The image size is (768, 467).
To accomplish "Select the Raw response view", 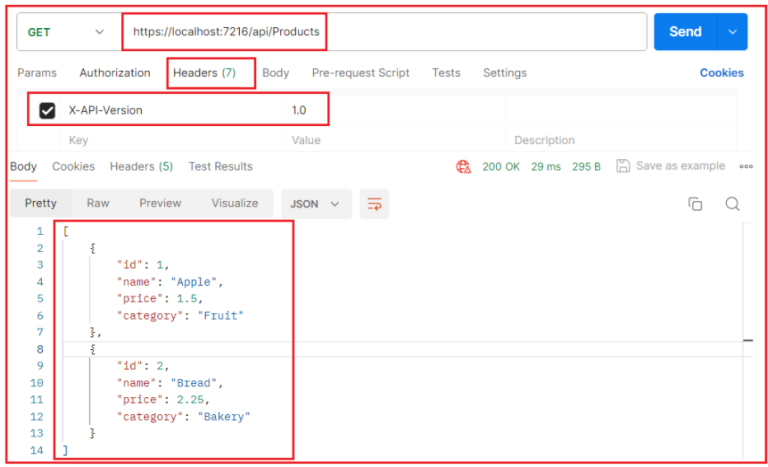I will [x=98, y=203].
